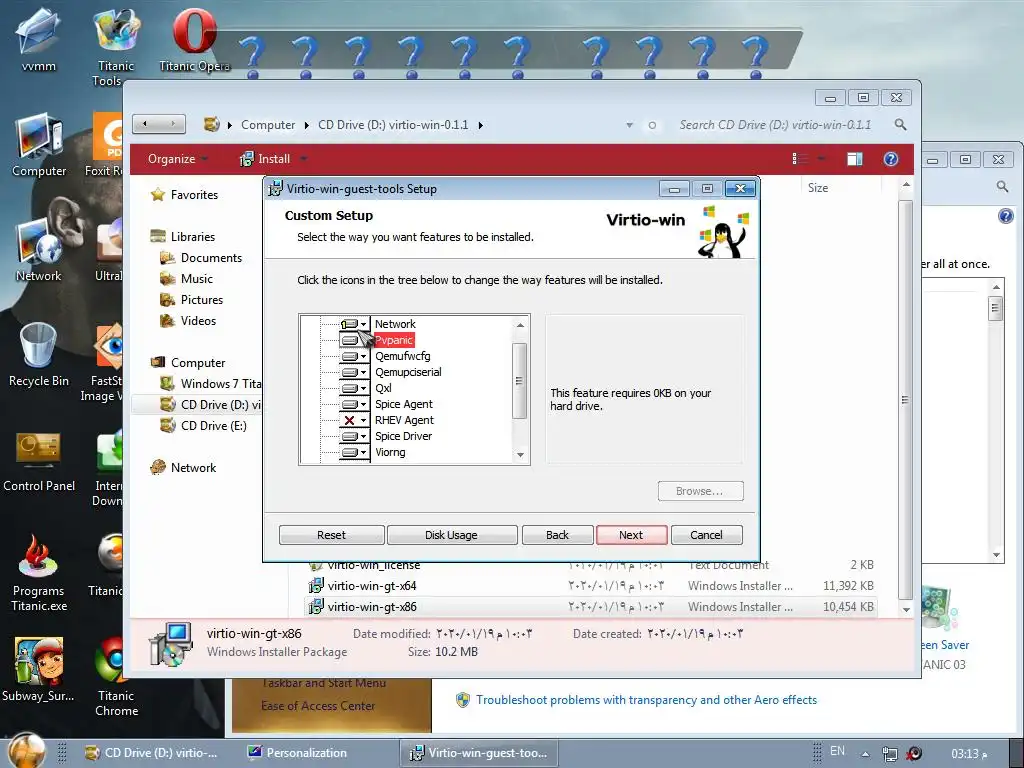Click the Explorer file list scrollbar
1024x768 pixels.
pyautogui.click(x=905, y=400)
